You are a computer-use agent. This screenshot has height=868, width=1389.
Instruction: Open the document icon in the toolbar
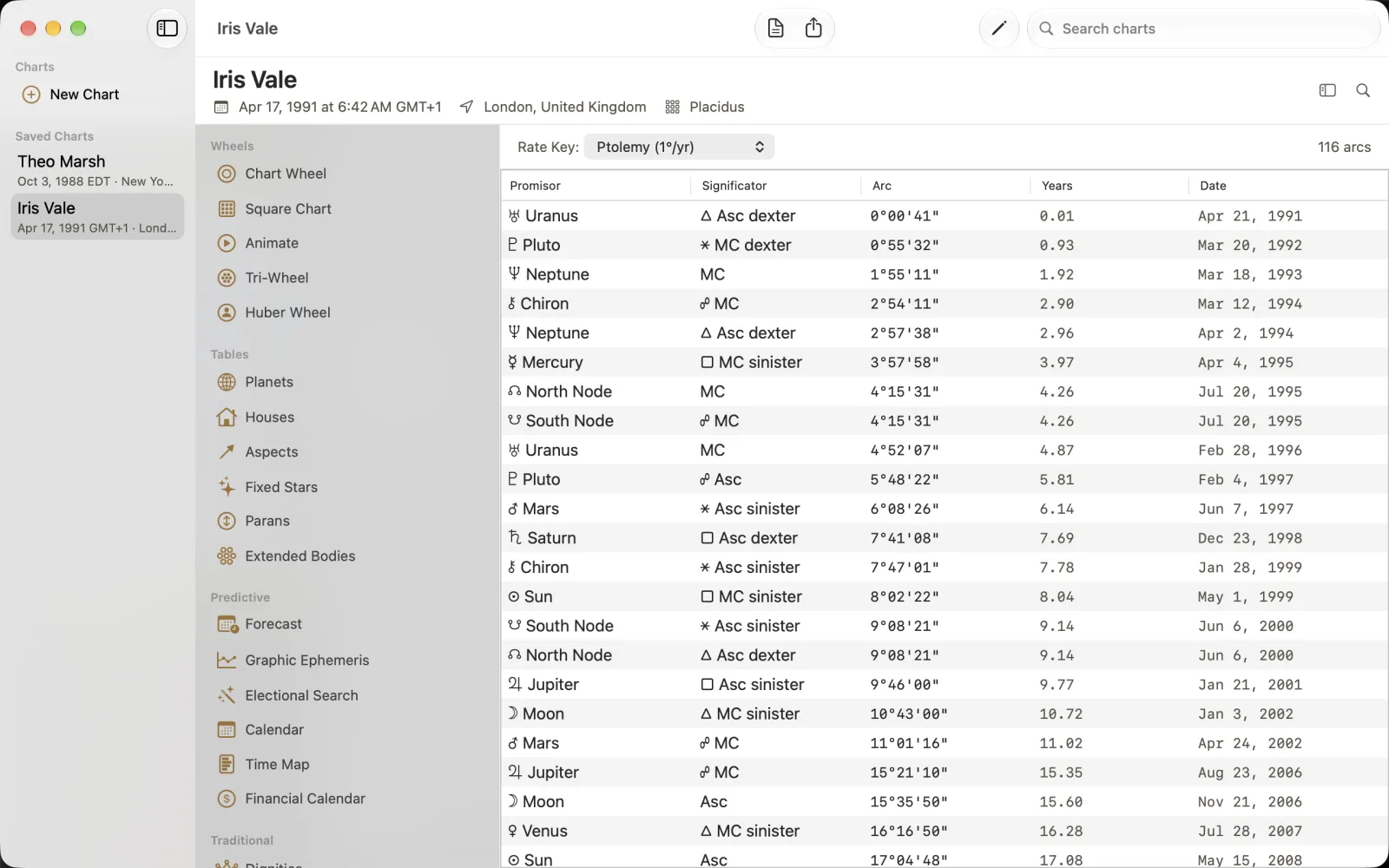click(776, 29)
